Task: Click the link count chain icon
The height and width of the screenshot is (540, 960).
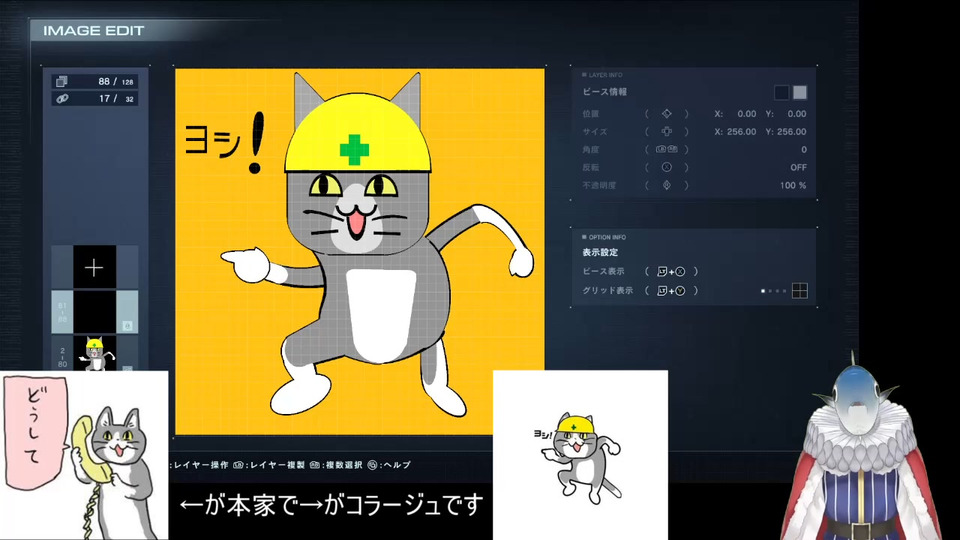Action: tap(62, 99)
